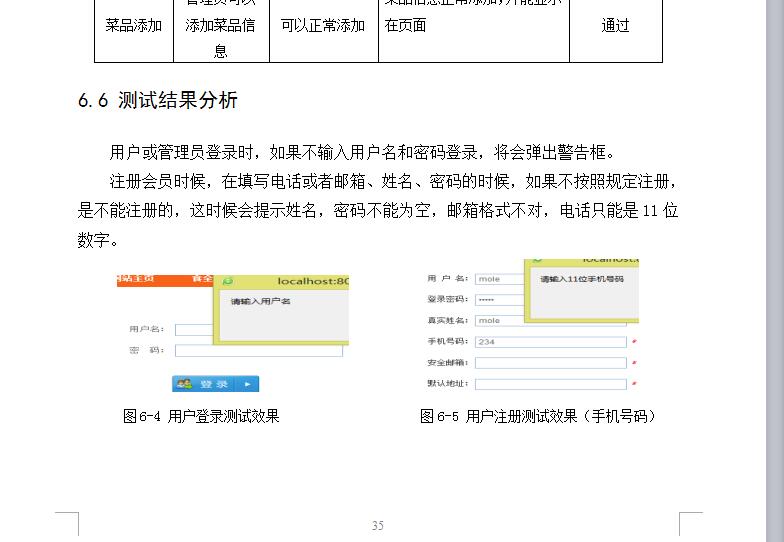The height and width of the screenshot is (542, 784).
Task: Click the 密码 input box in figure 6-4
Action: pos(259,350)
